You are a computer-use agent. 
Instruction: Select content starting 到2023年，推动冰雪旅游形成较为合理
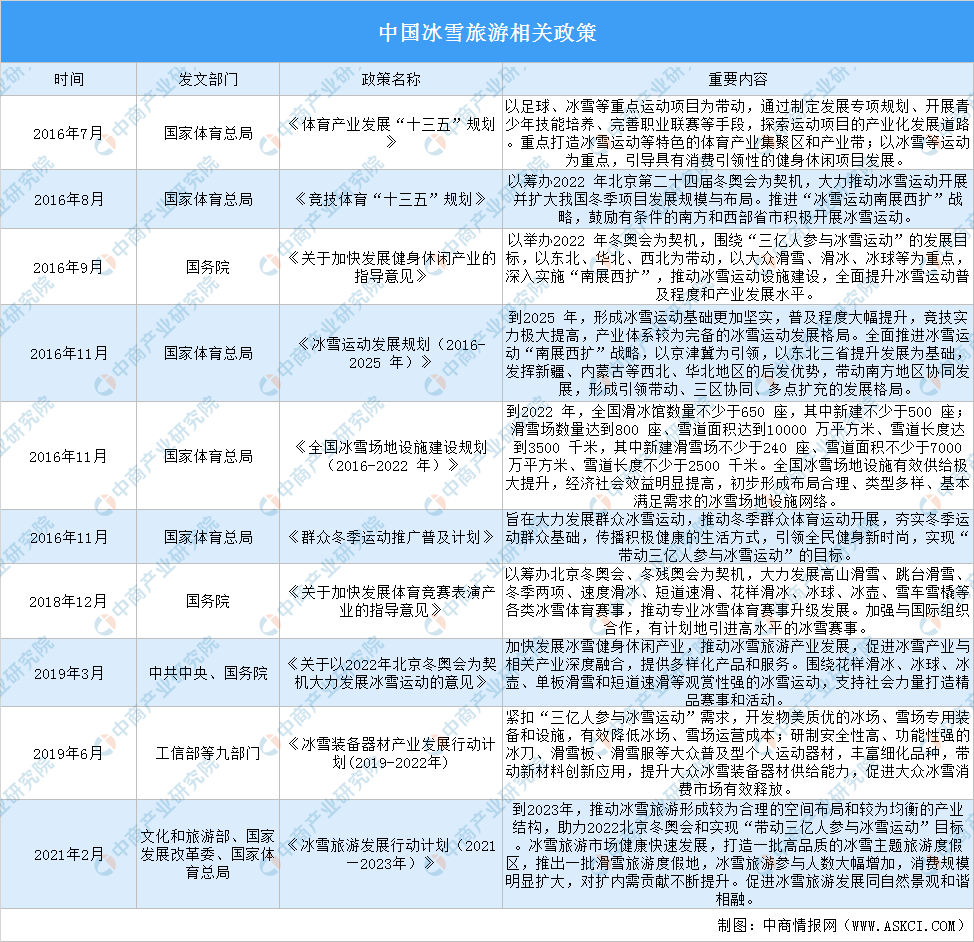[x=737, y=854]
